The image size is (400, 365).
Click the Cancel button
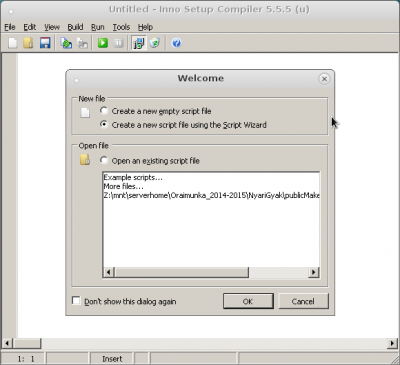(303, 301)
